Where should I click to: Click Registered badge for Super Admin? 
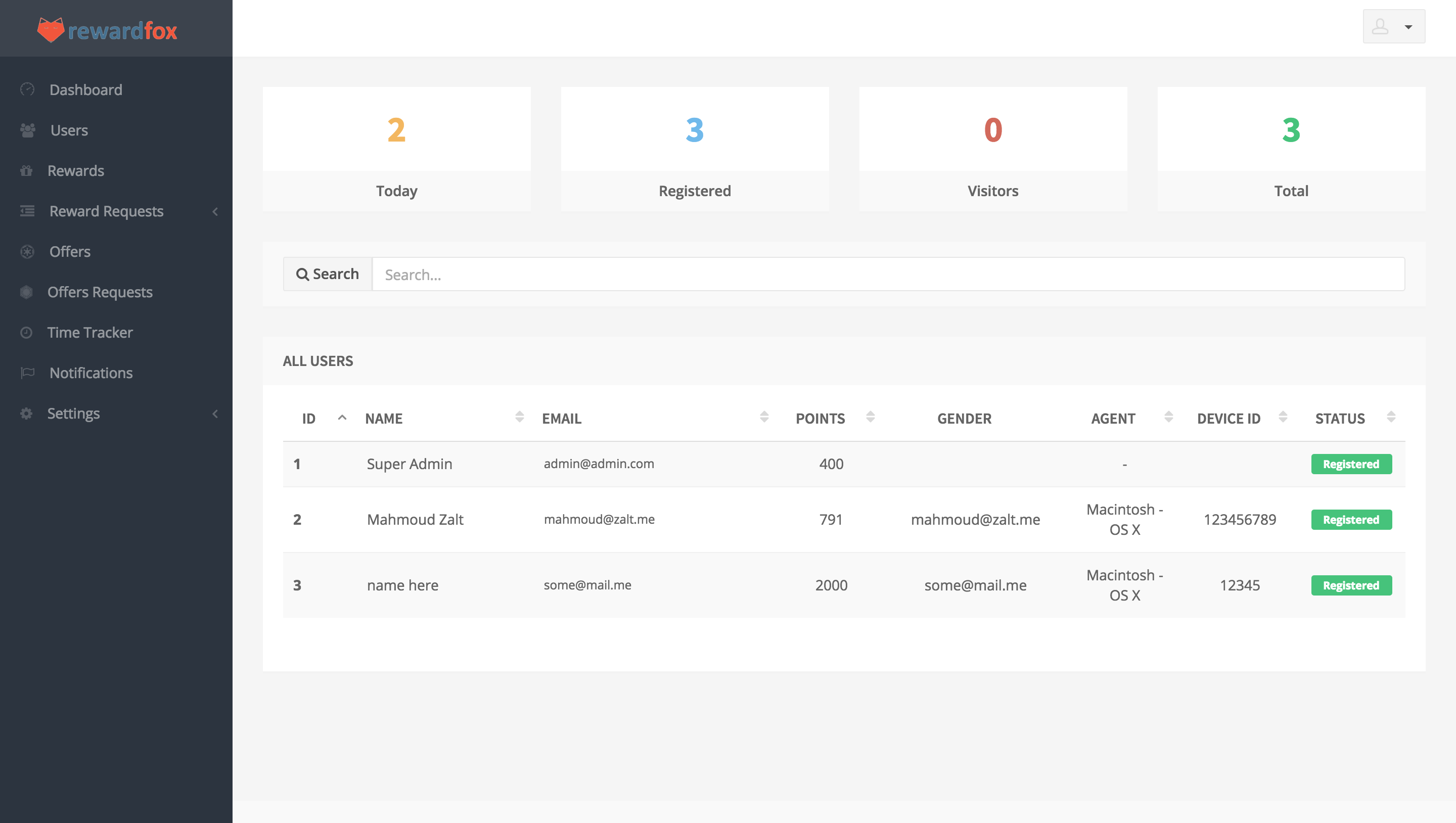coord(1351,464)
